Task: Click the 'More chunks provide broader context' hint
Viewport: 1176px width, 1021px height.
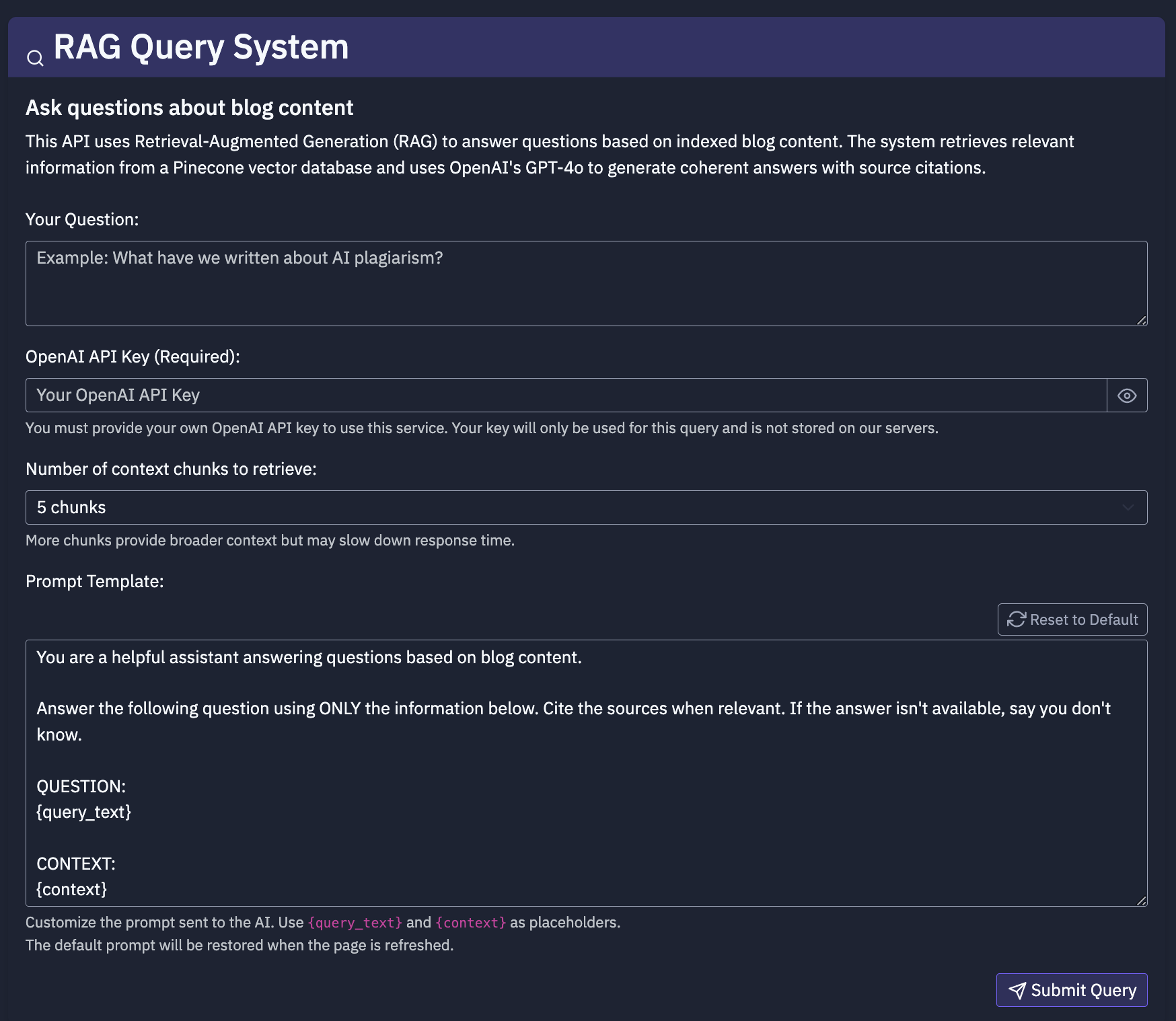Action: 270,540
